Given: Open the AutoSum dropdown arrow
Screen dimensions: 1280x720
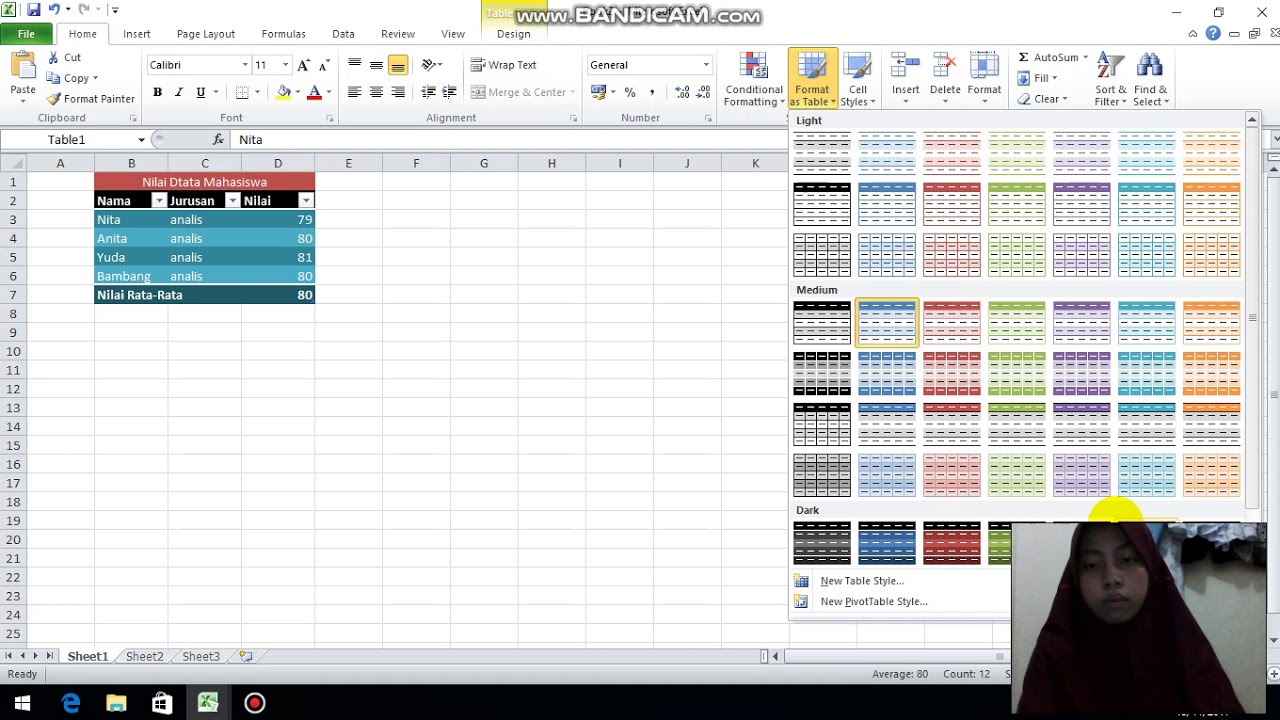Looking at the screenshot, I should (x=1085, y=58).
